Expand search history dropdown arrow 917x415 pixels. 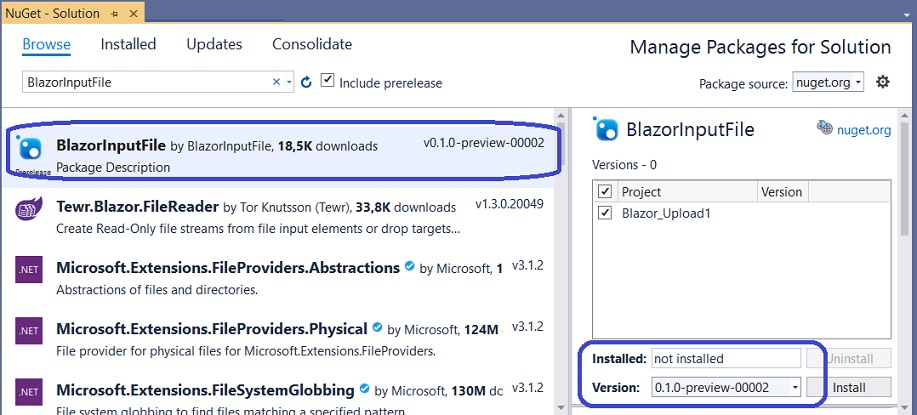289,82
